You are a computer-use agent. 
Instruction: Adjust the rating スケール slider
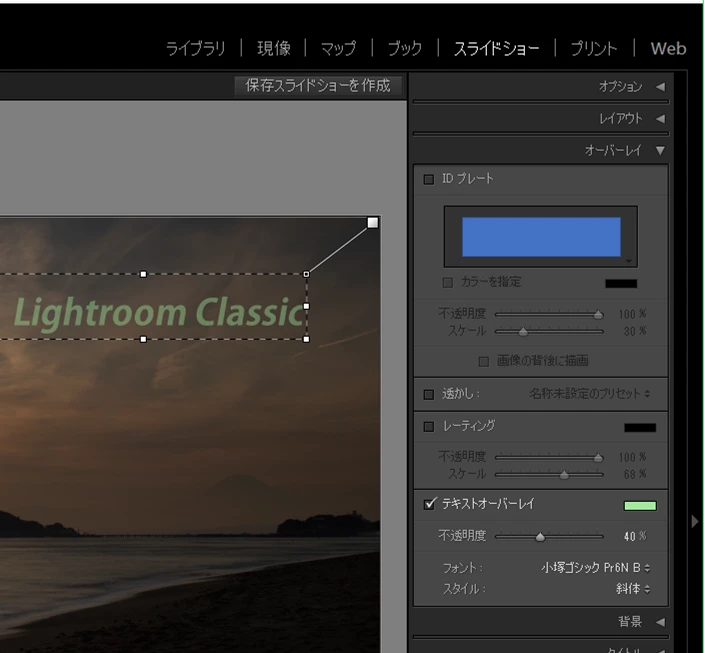pyautogui.click(x=564, y=475)
